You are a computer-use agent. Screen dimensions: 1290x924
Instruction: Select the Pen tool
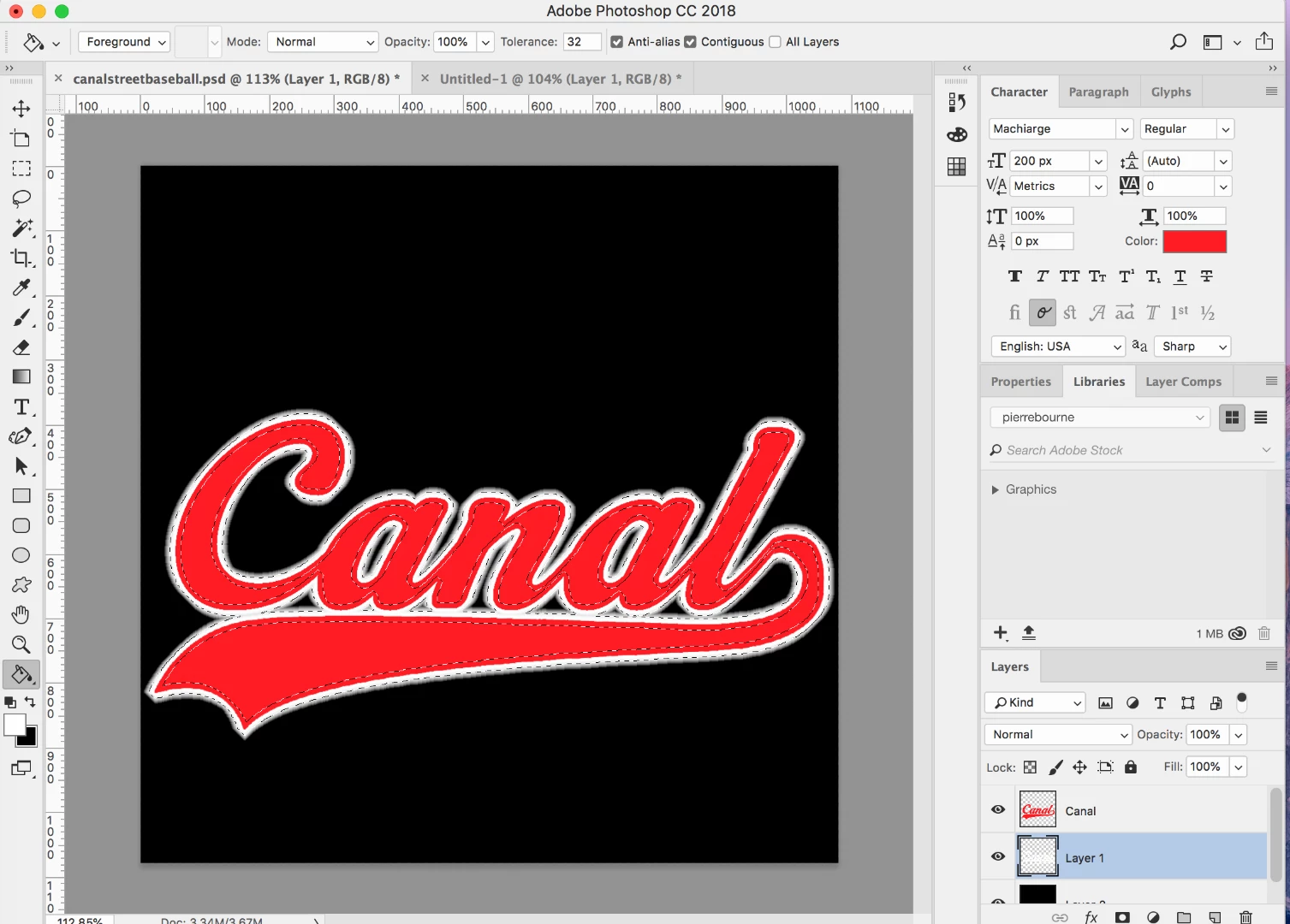pyautogui.click(x=21, y=436)
